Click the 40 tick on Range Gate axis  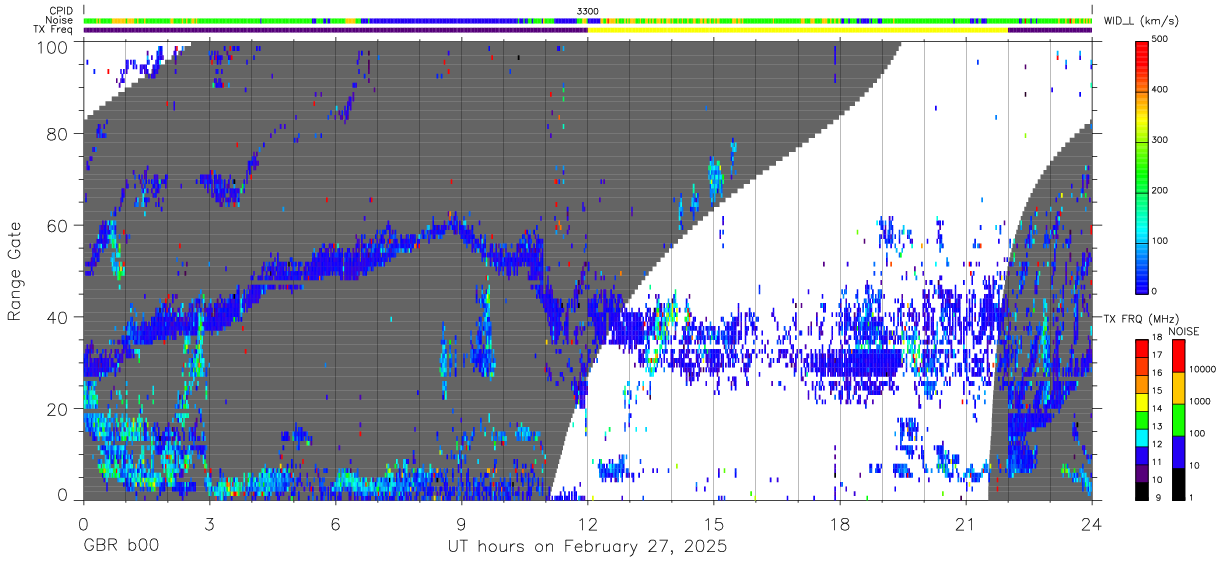[x=59, y=317]
